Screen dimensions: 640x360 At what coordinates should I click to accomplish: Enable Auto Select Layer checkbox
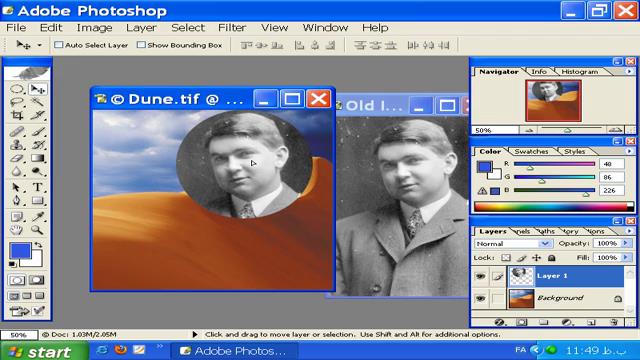tap(59, 45)
